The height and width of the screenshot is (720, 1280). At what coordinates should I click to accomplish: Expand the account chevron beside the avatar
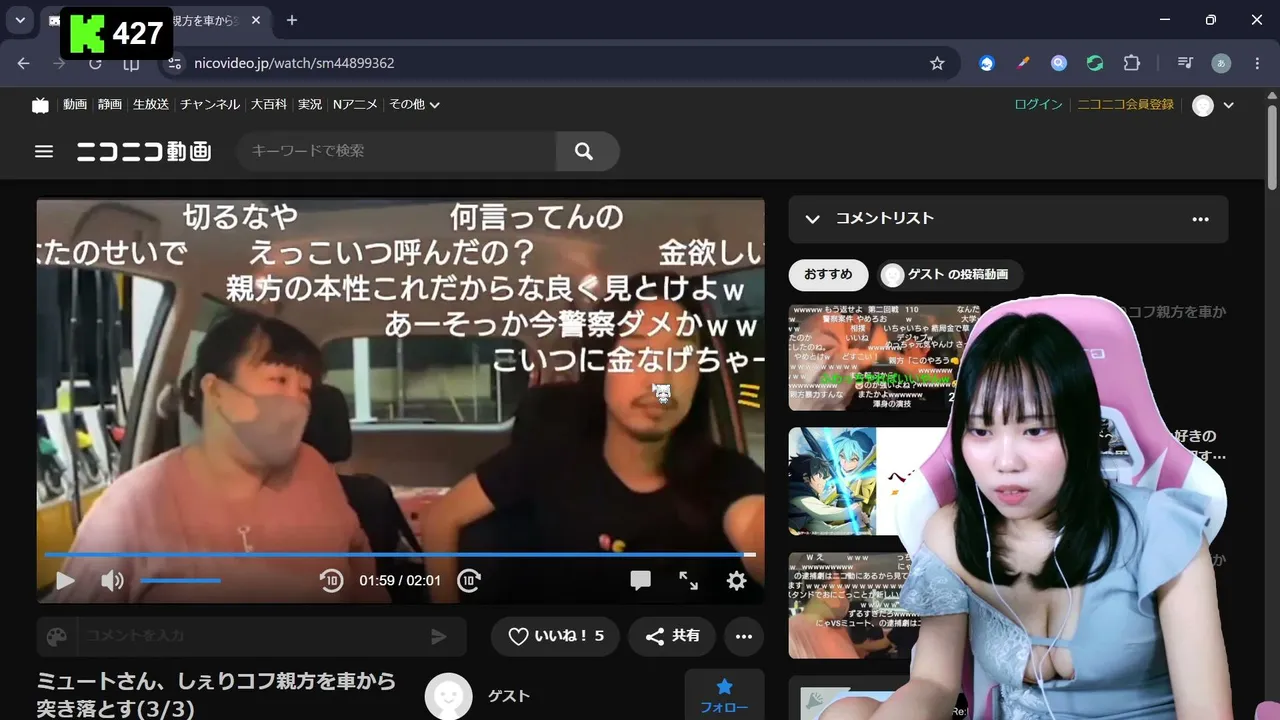[x=1229, y=105]
